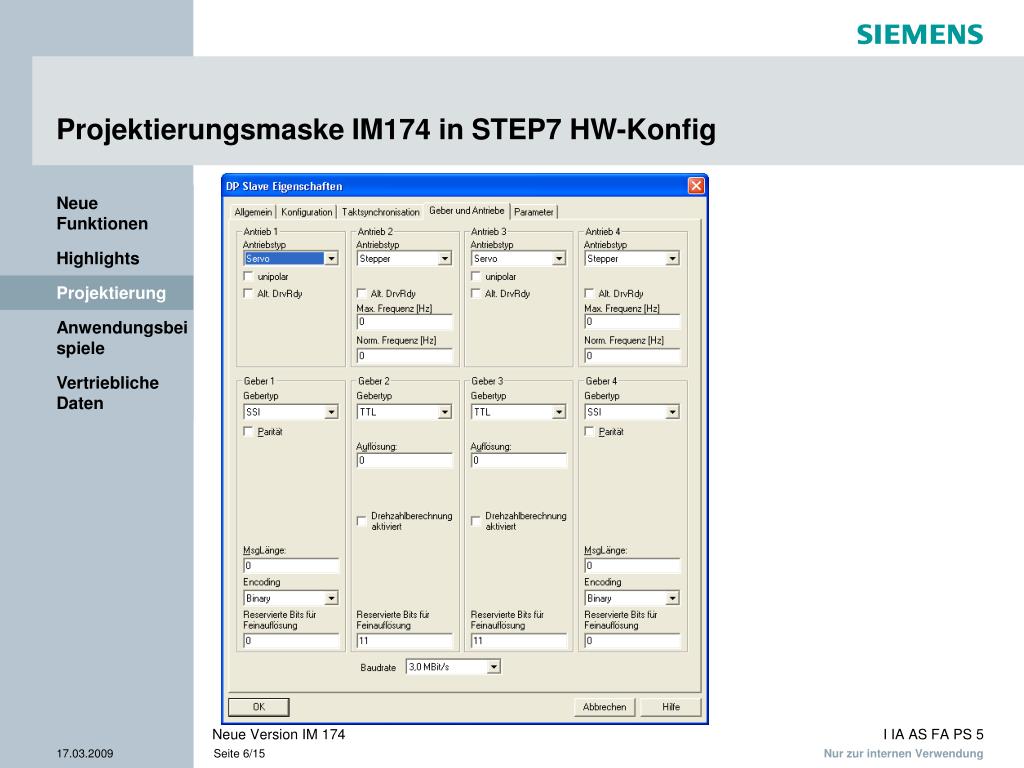Click Reservierte Bits field in Geber 1

point(291,641)
